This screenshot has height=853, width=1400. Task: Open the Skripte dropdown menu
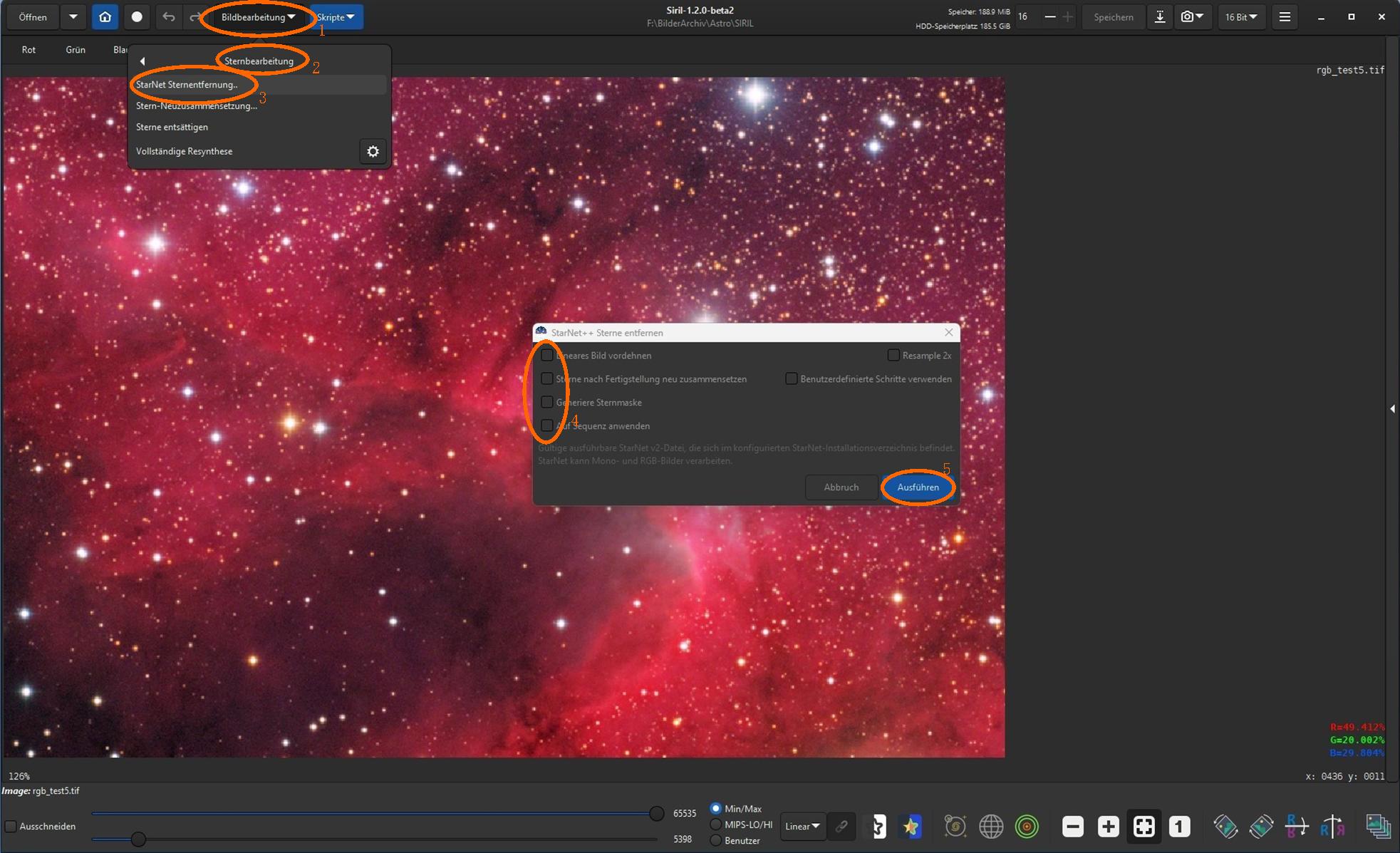pos(336,17)
